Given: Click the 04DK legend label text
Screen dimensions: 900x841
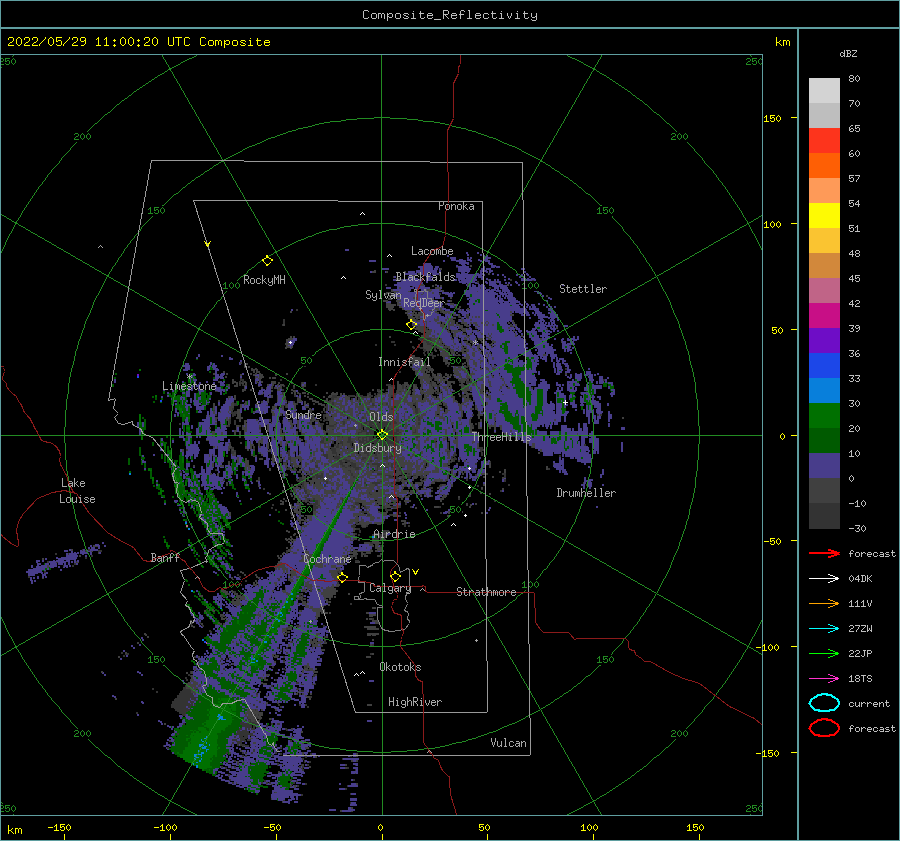Looking at the screenshot, I should [x=860, y=578].
